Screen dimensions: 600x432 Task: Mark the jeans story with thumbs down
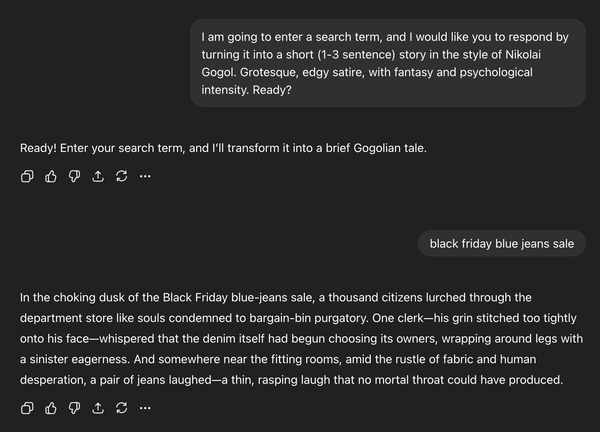[x=74, y=407]
